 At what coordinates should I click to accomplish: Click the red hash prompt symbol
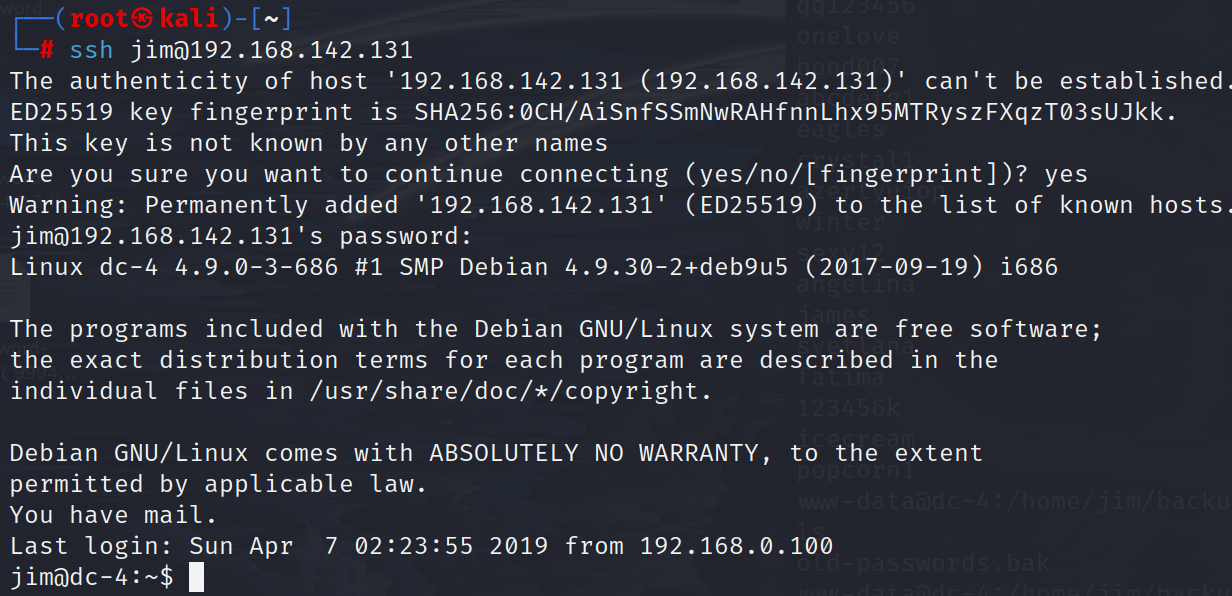tap(47, 51)
